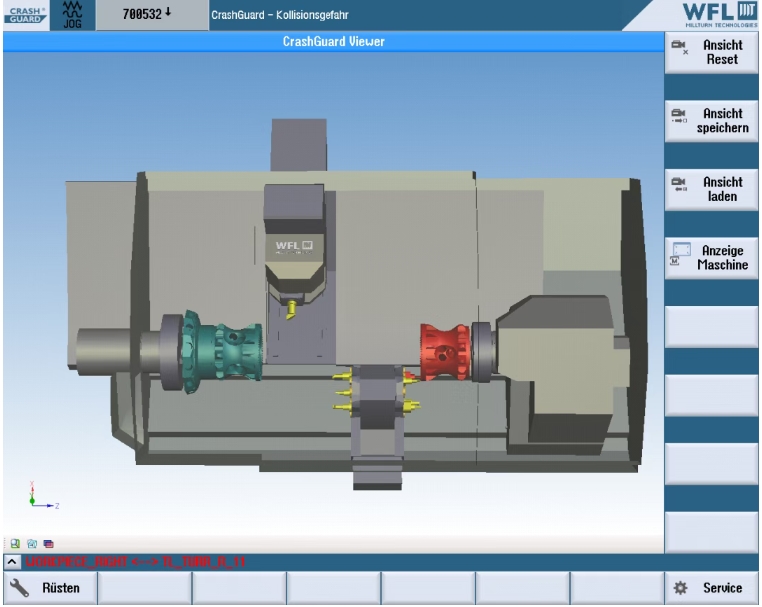
Task: Select the JOG mode icon
Action: coord(72,15)
